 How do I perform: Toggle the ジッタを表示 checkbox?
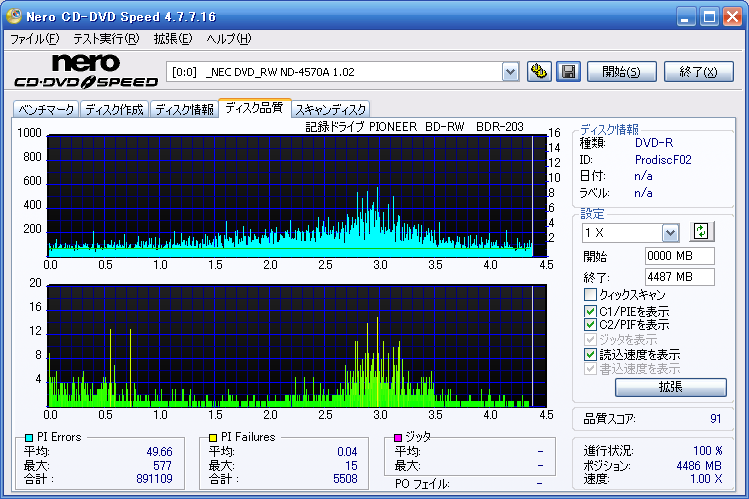590,340
